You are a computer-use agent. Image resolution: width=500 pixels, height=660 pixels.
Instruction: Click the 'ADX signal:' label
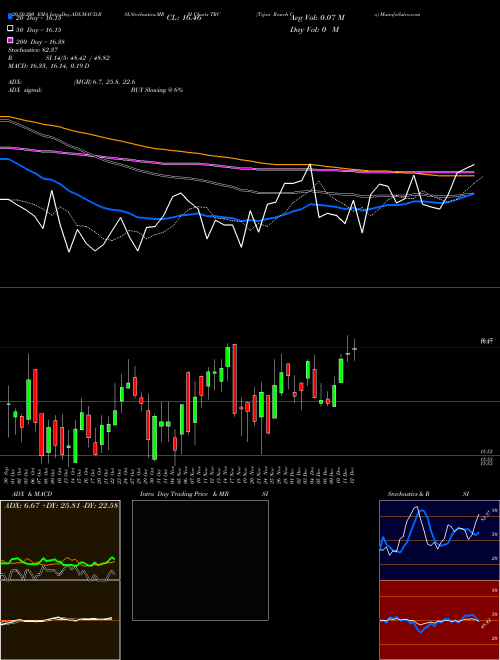pos(25,90)
